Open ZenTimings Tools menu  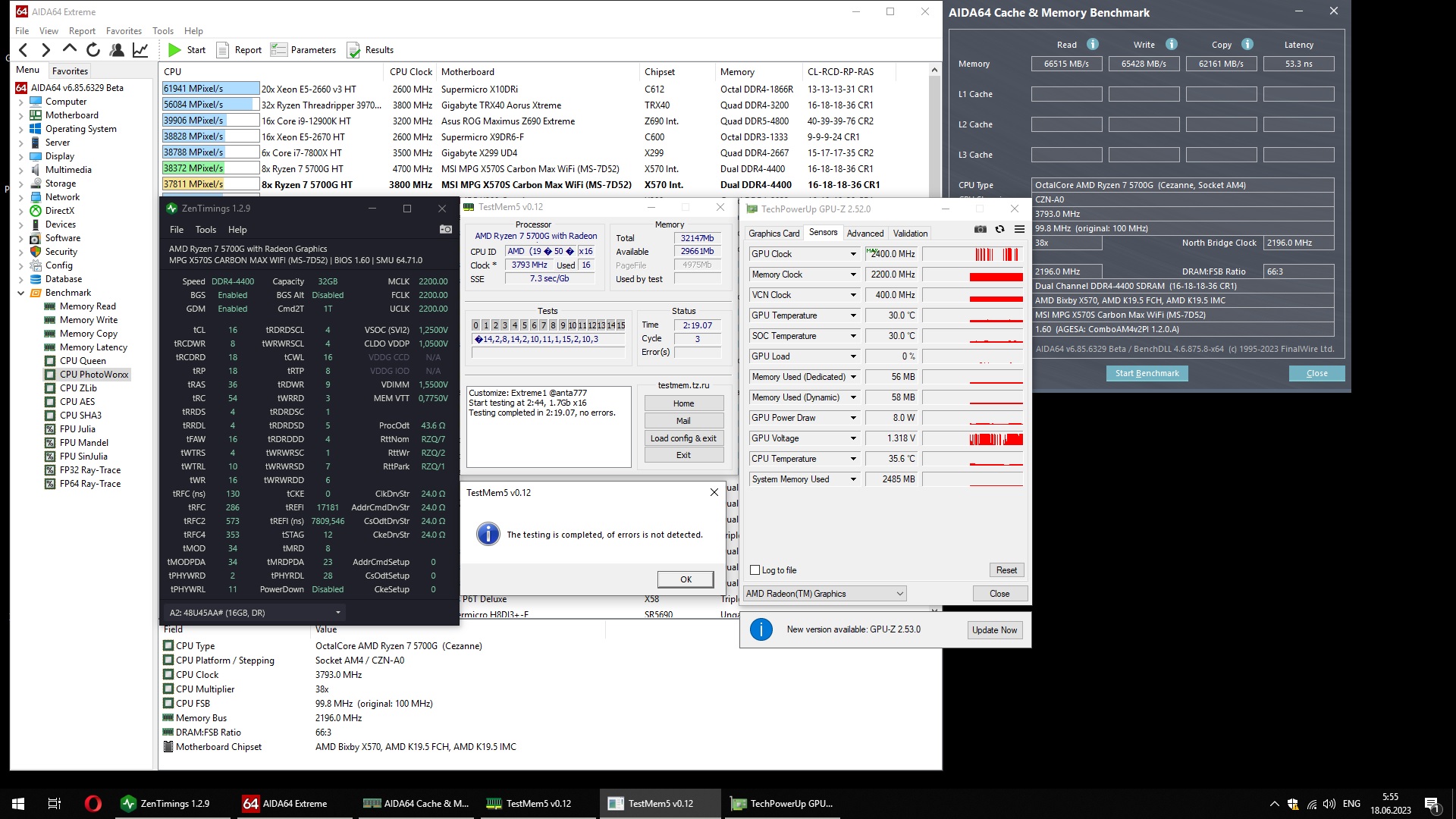click(x=206, y=230)
